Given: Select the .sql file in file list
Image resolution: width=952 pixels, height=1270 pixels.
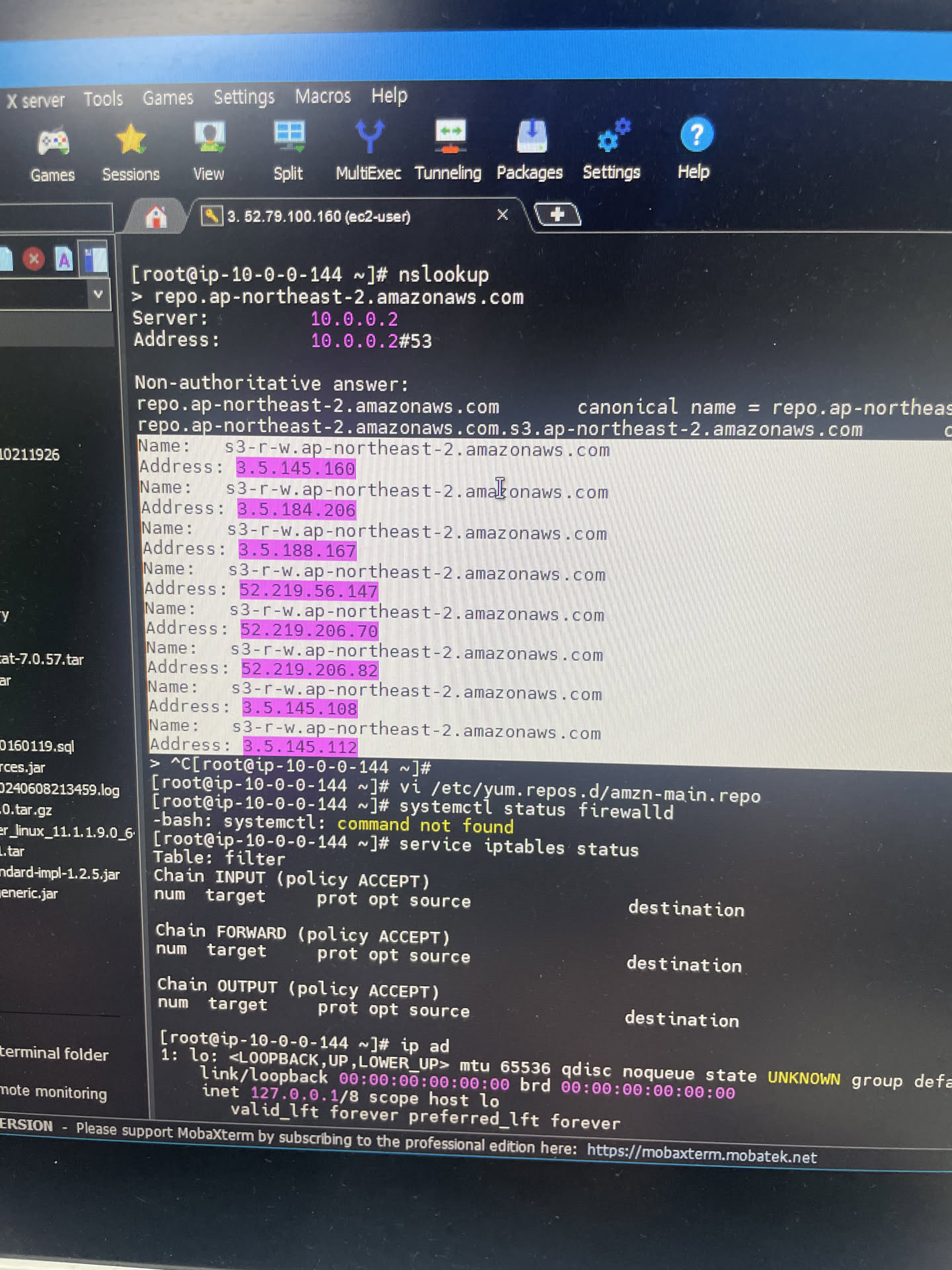Looking at the screenshot, I should 37,746.
